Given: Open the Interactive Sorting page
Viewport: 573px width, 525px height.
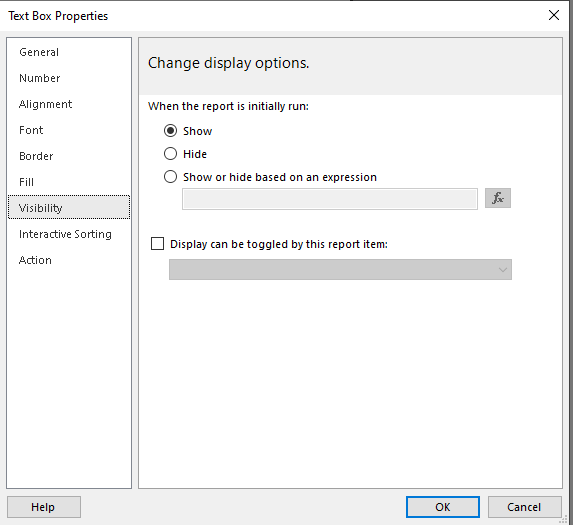Looking at the screenshot, I should pos(65,234).
